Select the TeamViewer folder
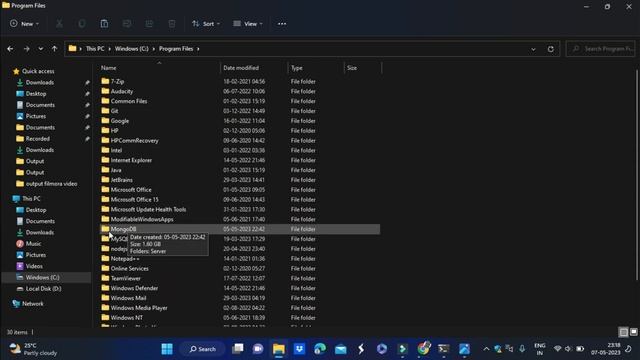The height and width of the screenshot is (360, 640). (125, 278)
